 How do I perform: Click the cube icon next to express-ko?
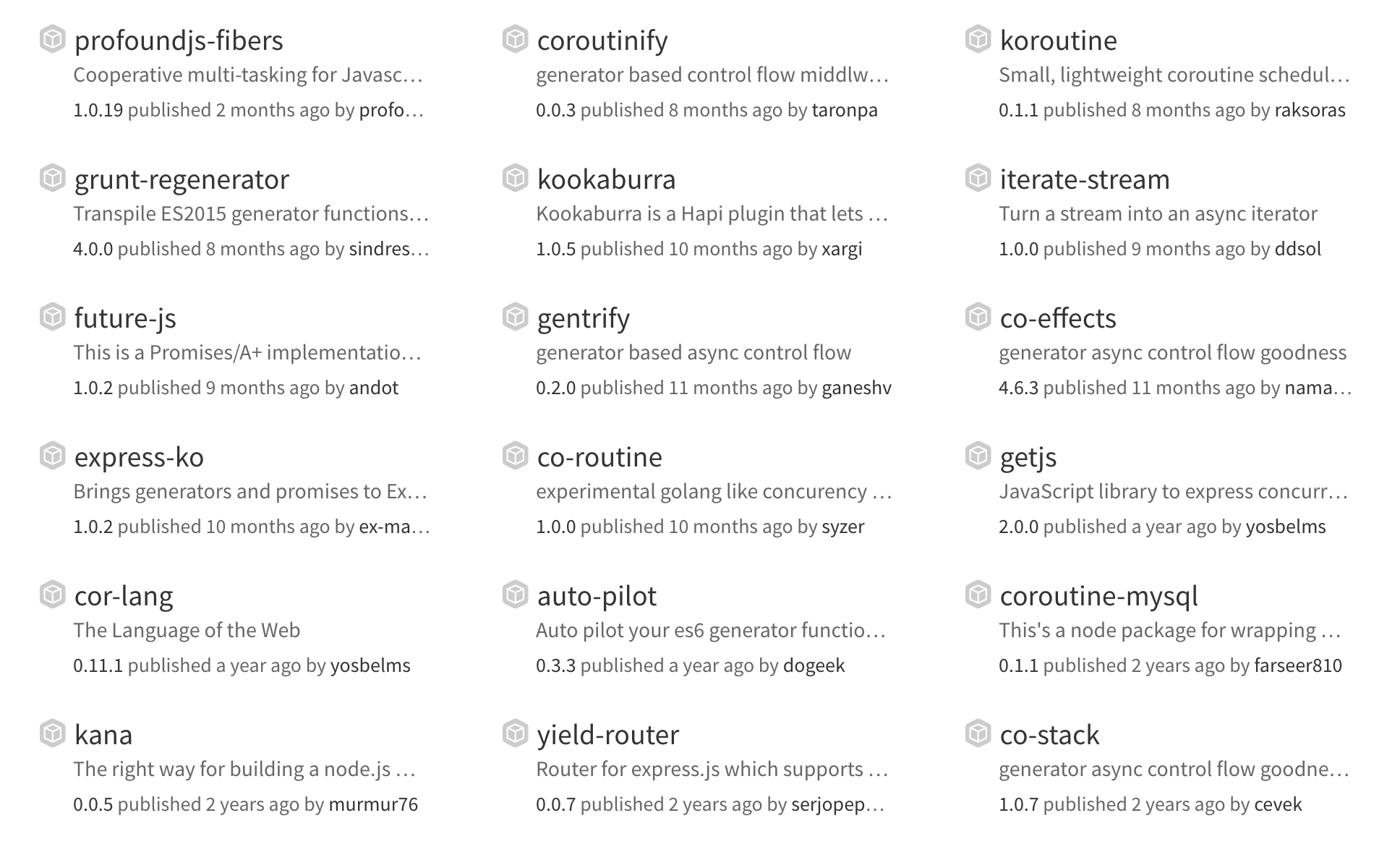[52, 456]
